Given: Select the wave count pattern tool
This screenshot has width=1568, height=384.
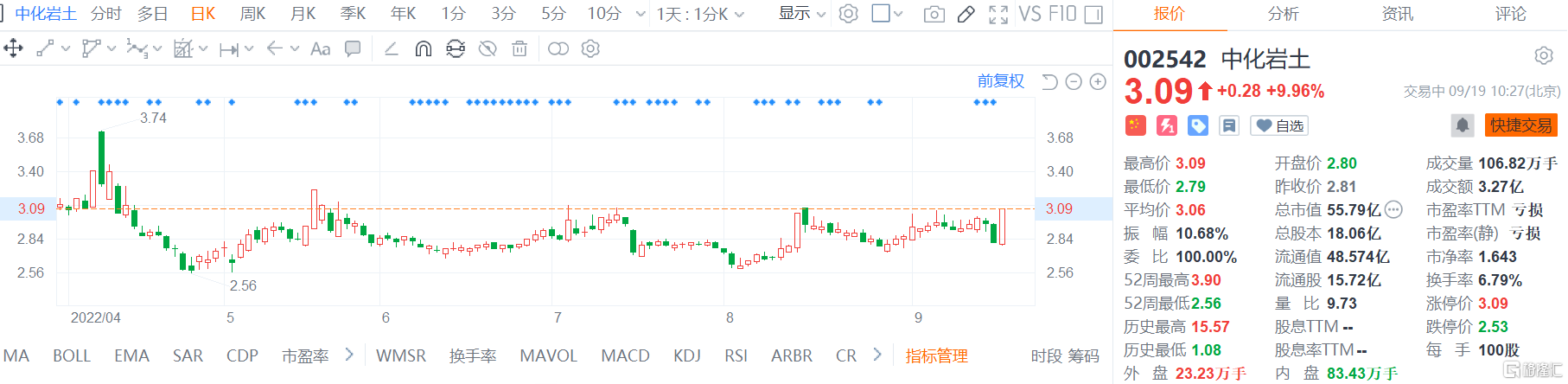Looking at the screenshot, I should tap(136, 49).
